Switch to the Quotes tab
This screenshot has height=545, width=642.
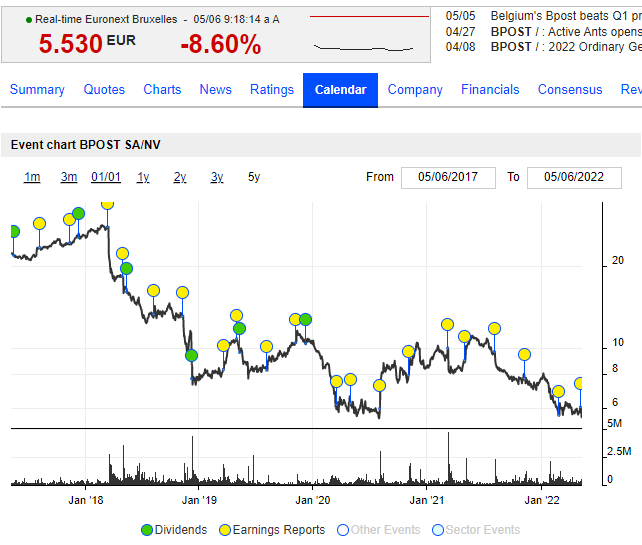104,90
